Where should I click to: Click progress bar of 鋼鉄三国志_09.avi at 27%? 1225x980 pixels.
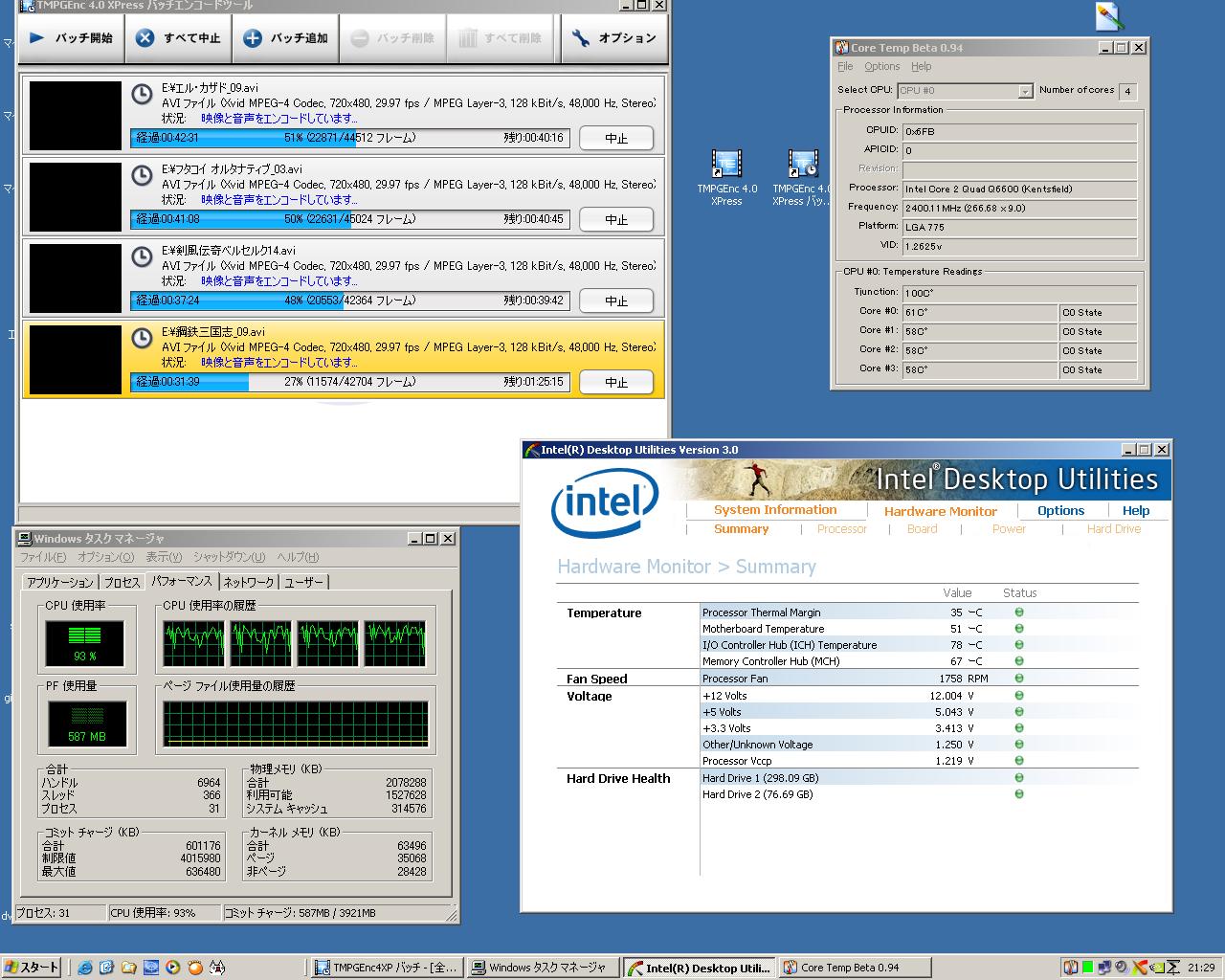(350, 382)
